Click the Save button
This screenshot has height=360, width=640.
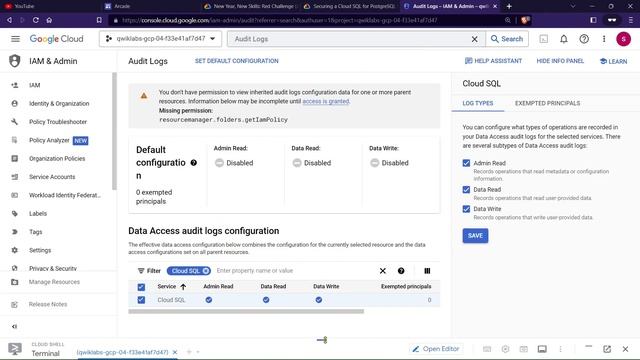(475, 236)
